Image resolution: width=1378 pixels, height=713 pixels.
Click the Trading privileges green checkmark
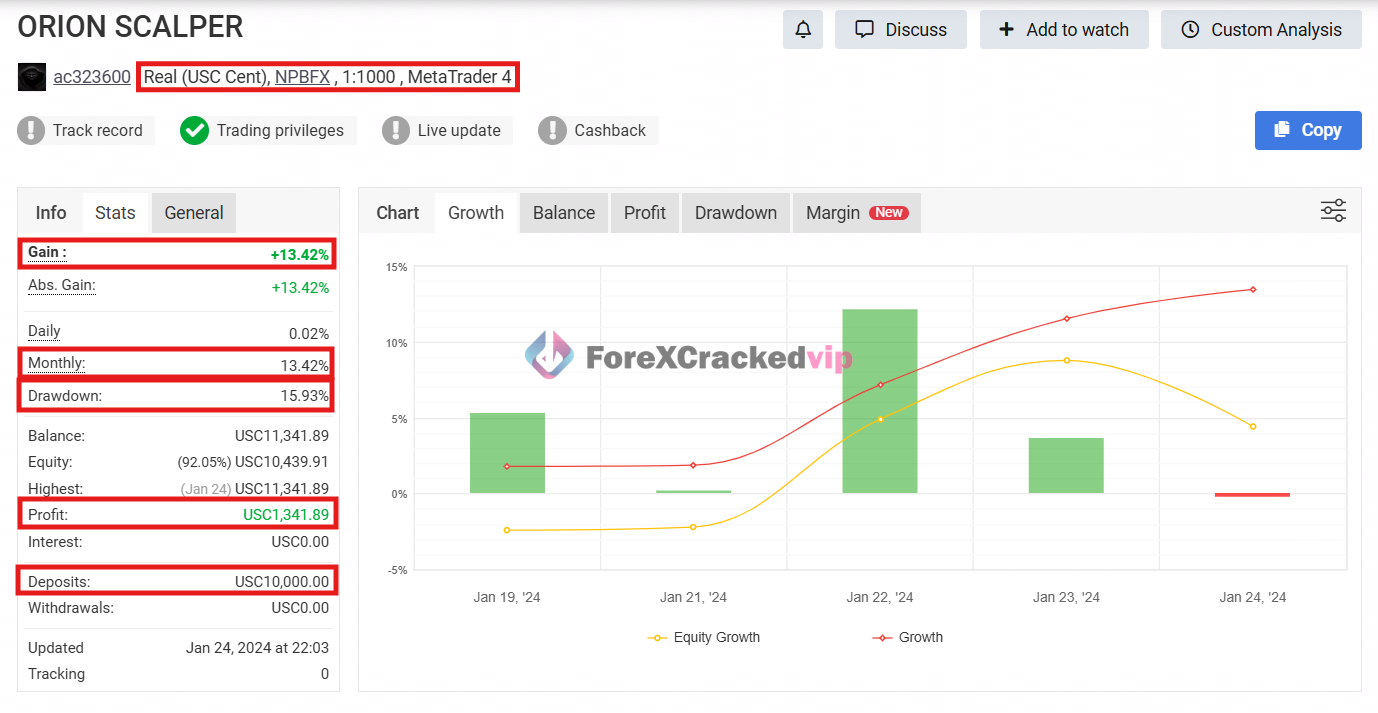point(194,130)
